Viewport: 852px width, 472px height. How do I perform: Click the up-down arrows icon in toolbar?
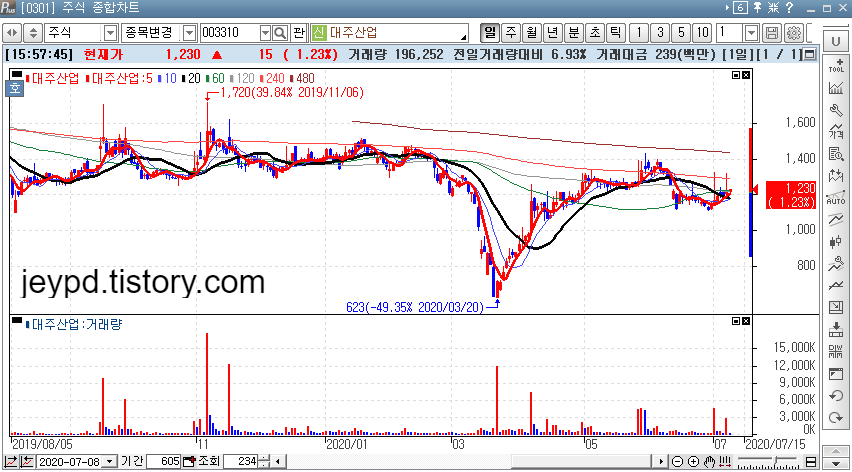[x=33, y=33]
